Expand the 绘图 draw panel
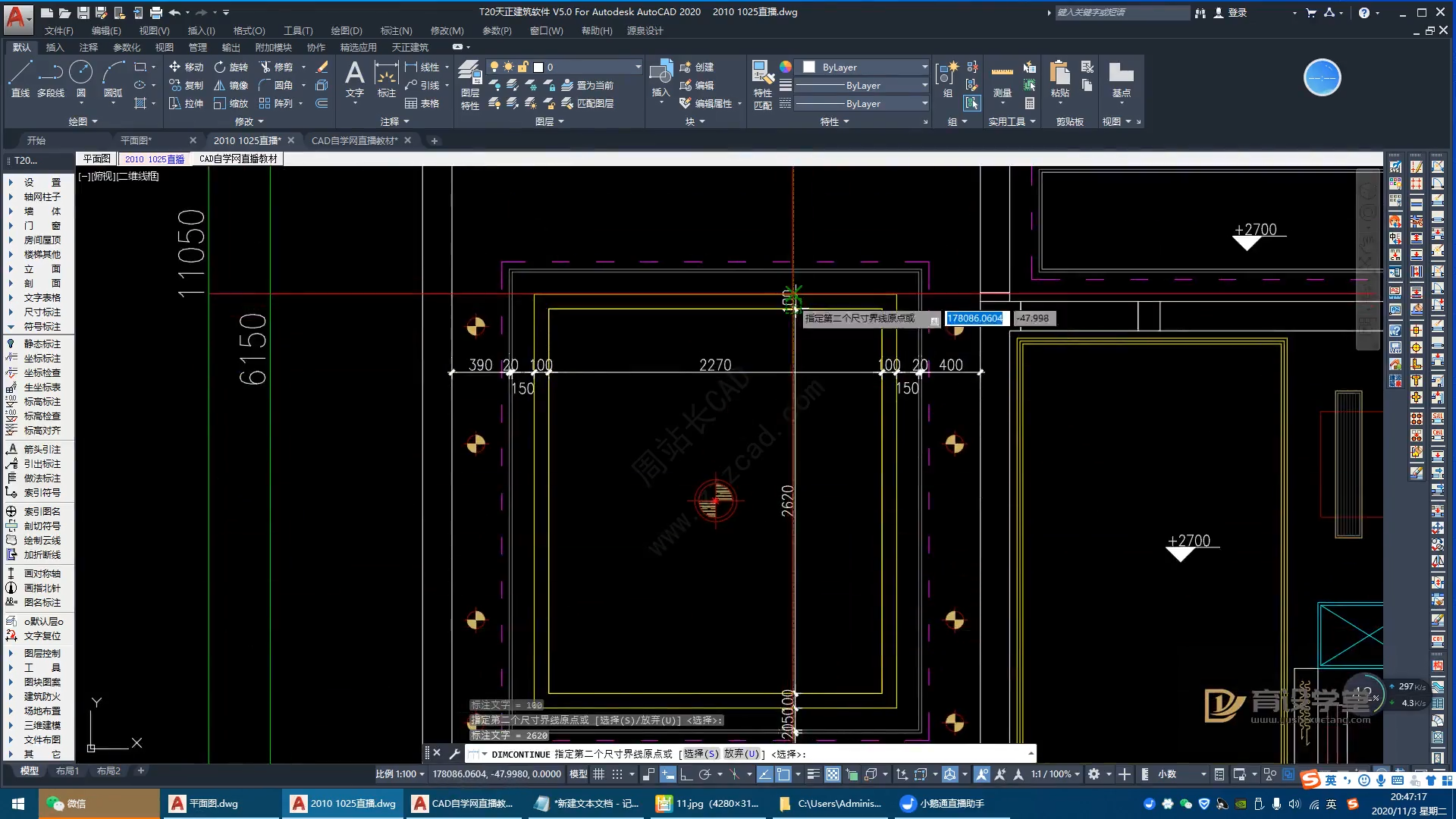1456x819 pixels. coord(83,121)
